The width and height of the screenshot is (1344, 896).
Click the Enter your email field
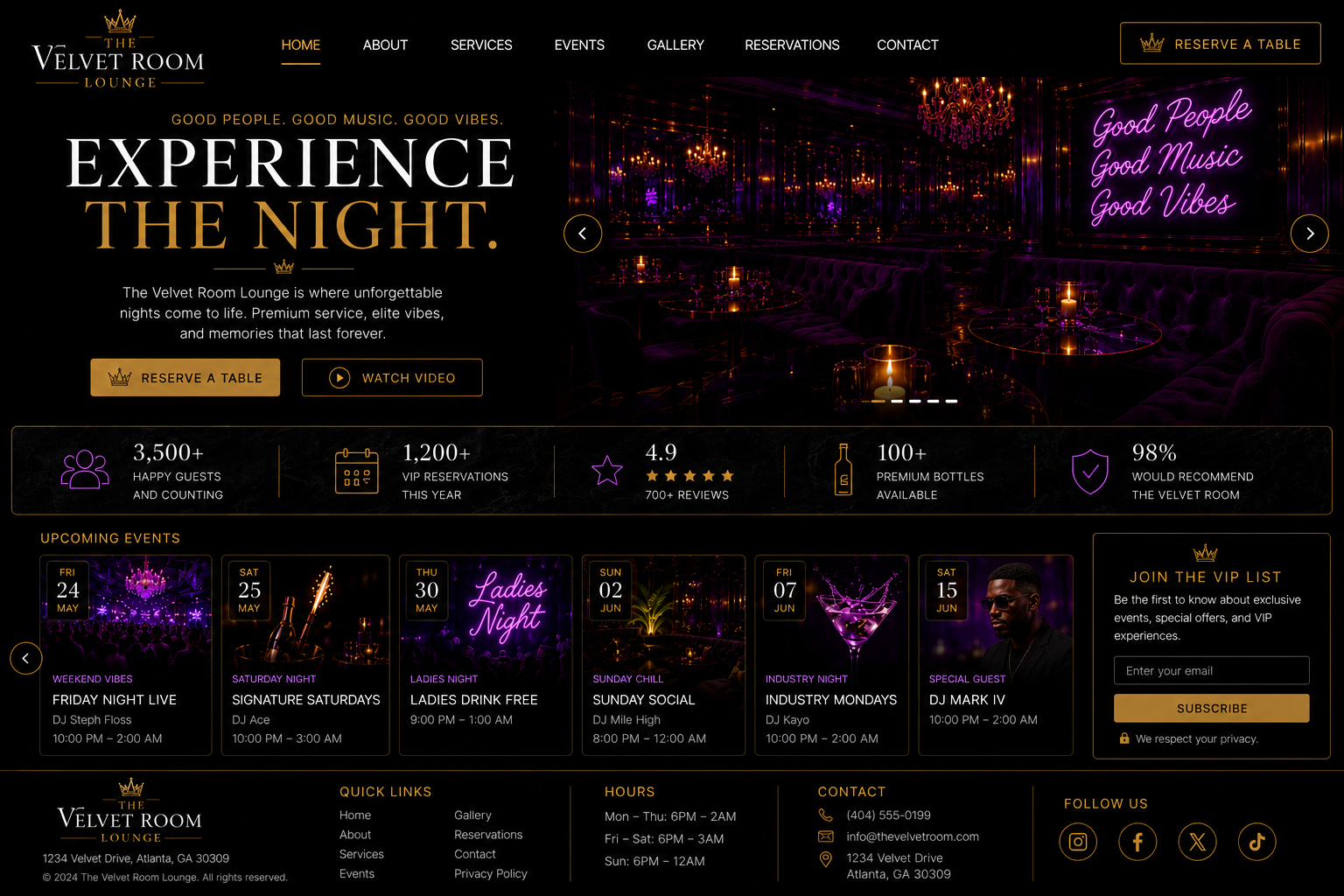click(x=1211, y=670)
